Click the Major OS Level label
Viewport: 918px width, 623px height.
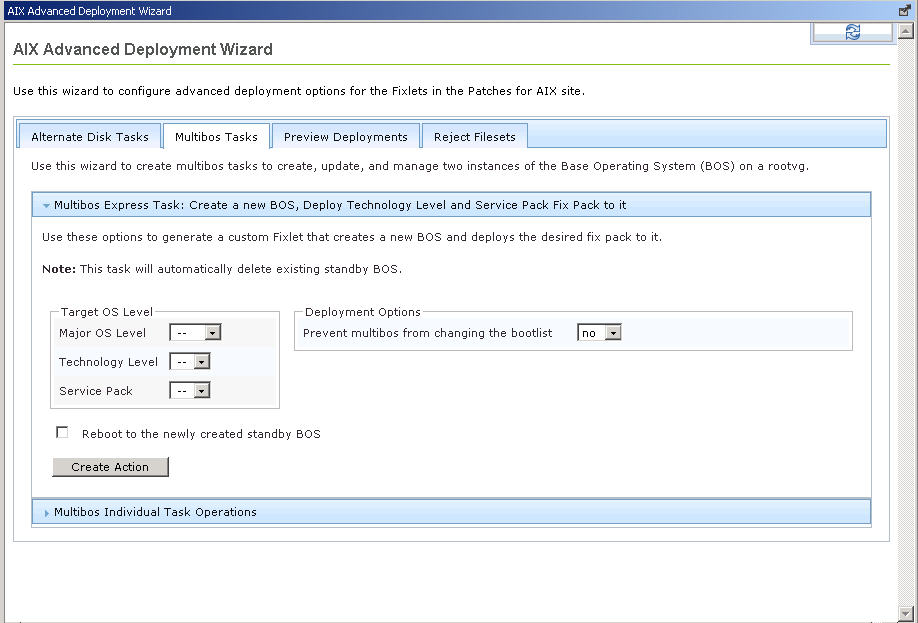(x=102, y=333)
